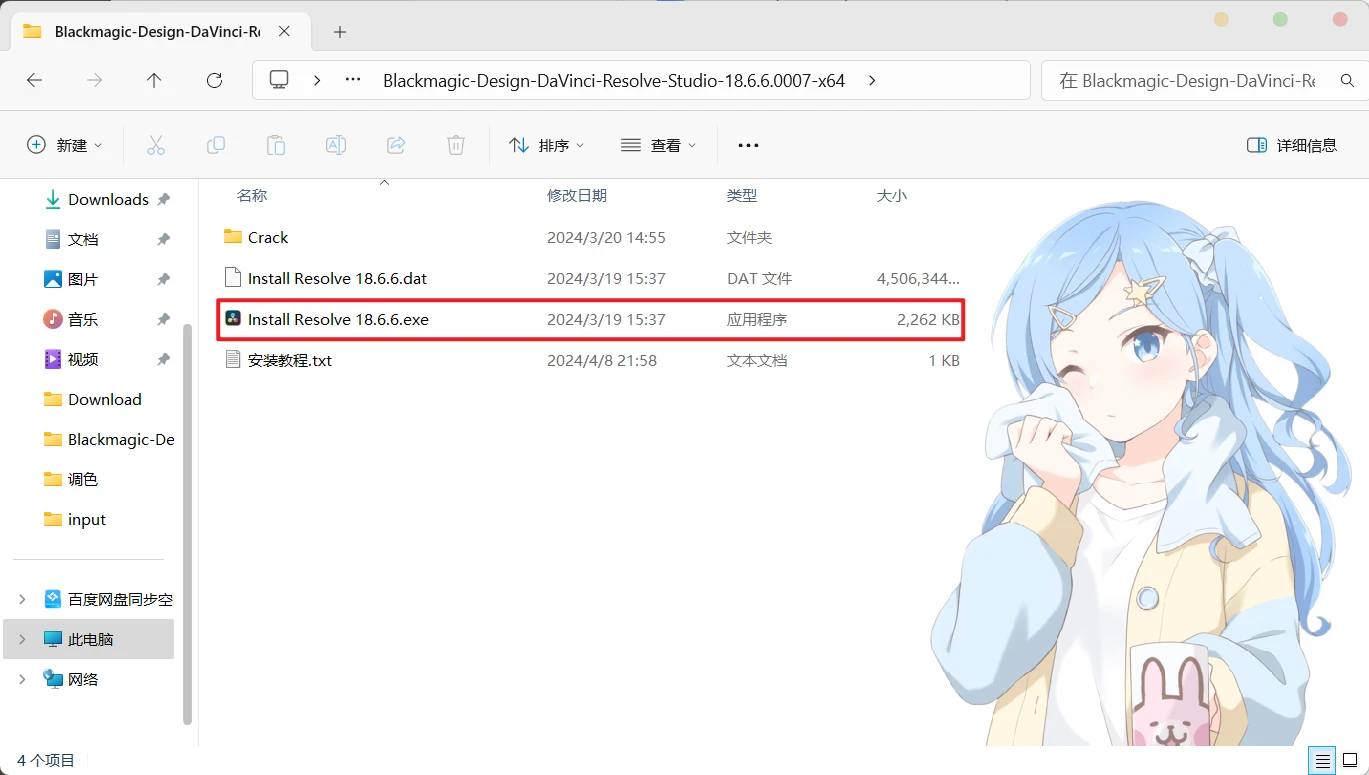The width and height of the screenshot is (1369, 775).
Task: Open a new tab with plus button
Action: click(340, 32)
